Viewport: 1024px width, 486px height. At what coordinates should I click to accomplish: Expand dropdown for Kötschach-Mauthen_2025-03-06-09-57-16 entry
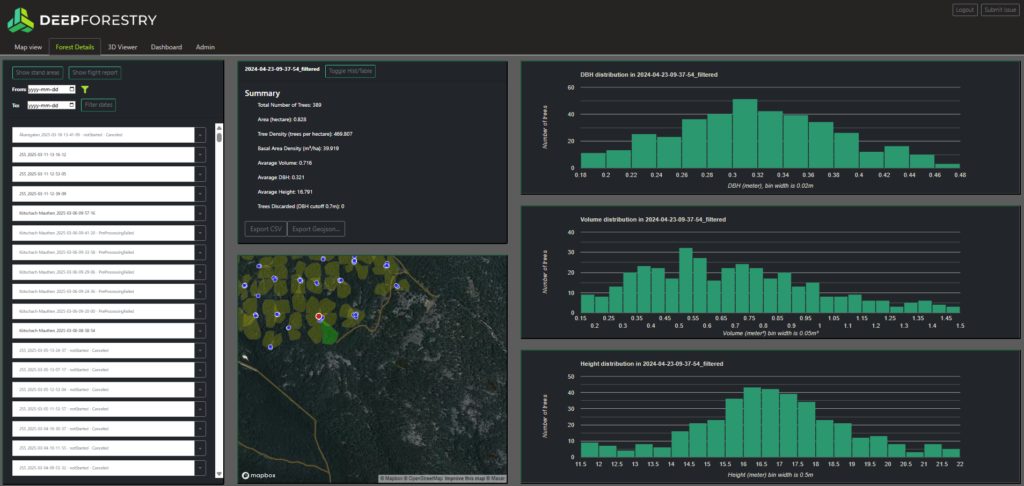(x=200, y=214)
